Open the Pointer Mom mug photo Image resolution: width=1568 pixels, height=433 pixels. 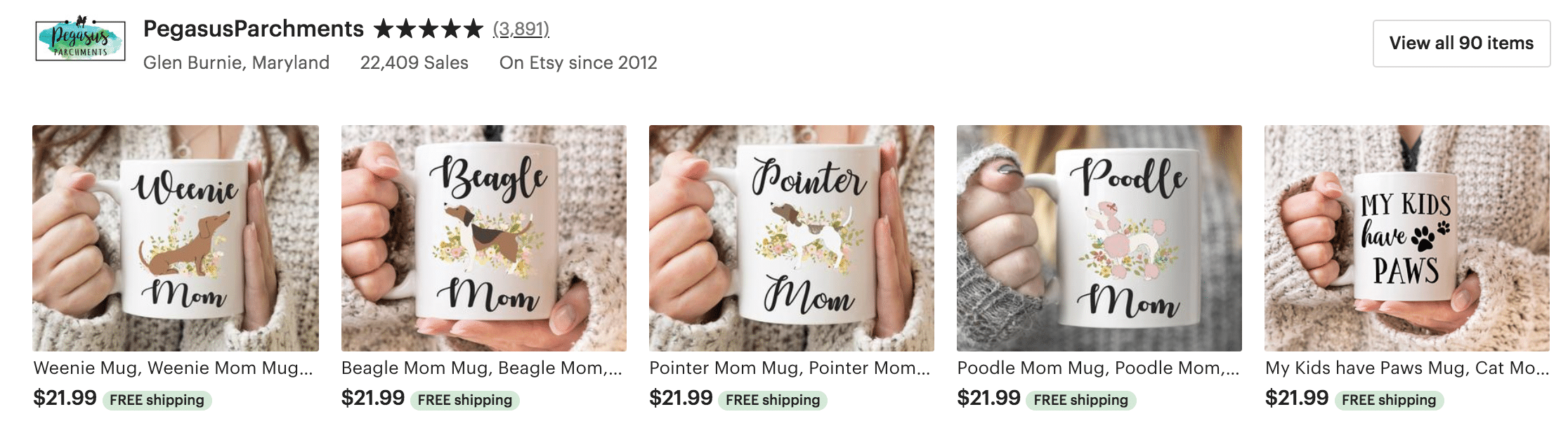[791, 238]
